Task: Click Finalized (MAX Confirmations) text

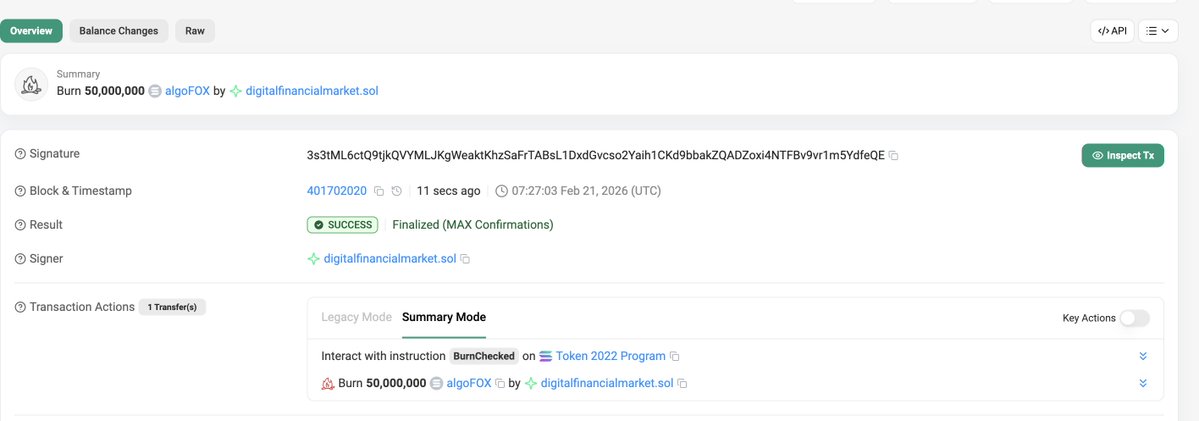Action: tap(473, 225)
